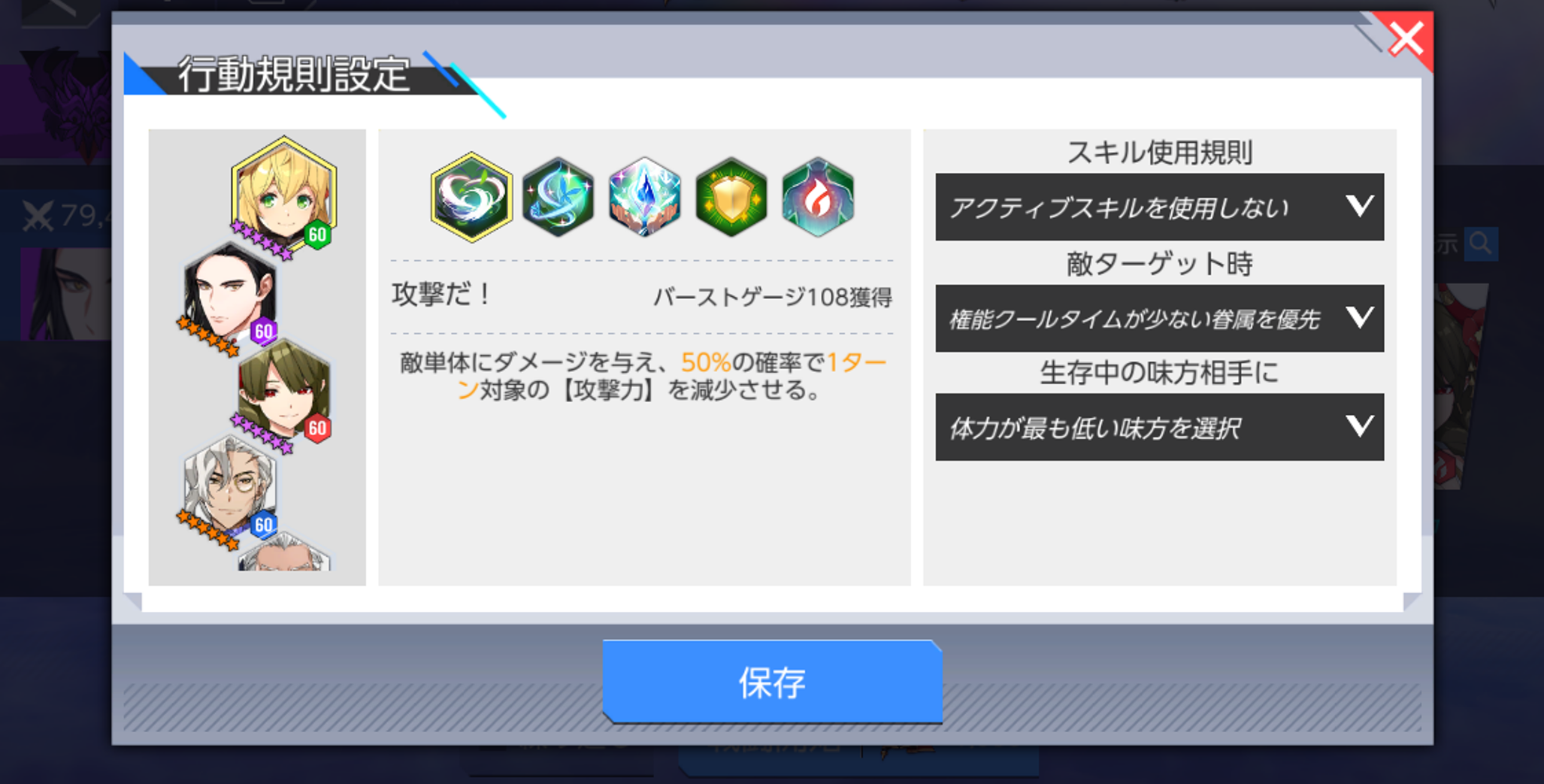Click the arrow of the 生存中の味方相手に dropdown

click(1359, 426)
